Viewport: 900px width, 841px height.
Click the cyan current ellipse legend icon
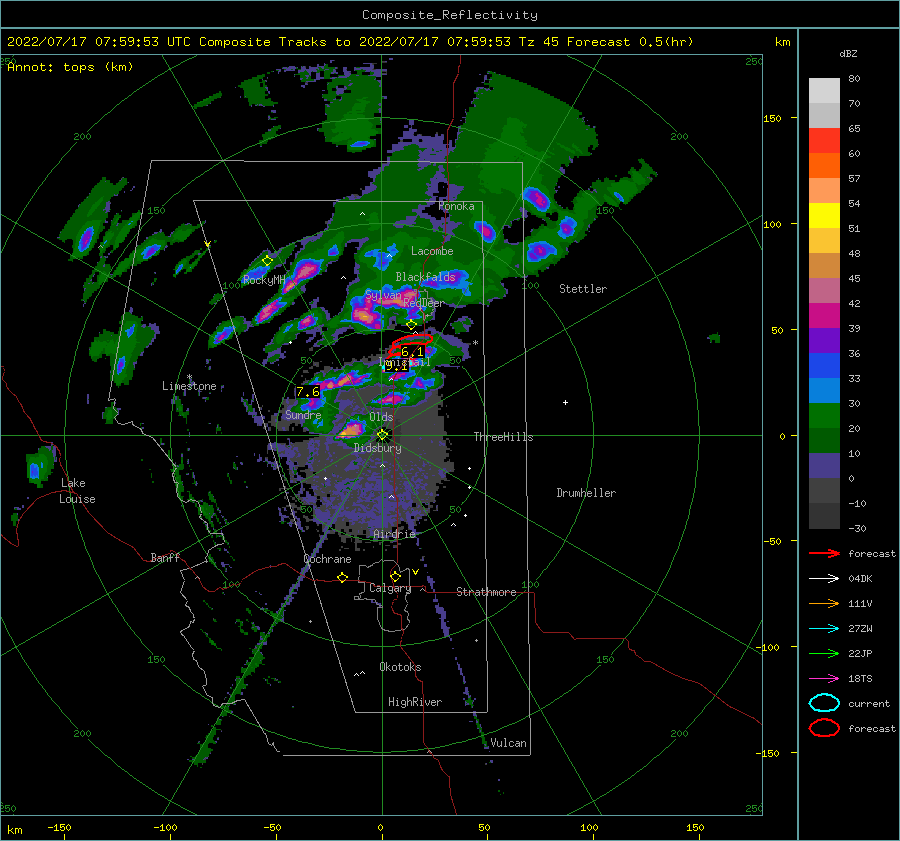[824, 703]
